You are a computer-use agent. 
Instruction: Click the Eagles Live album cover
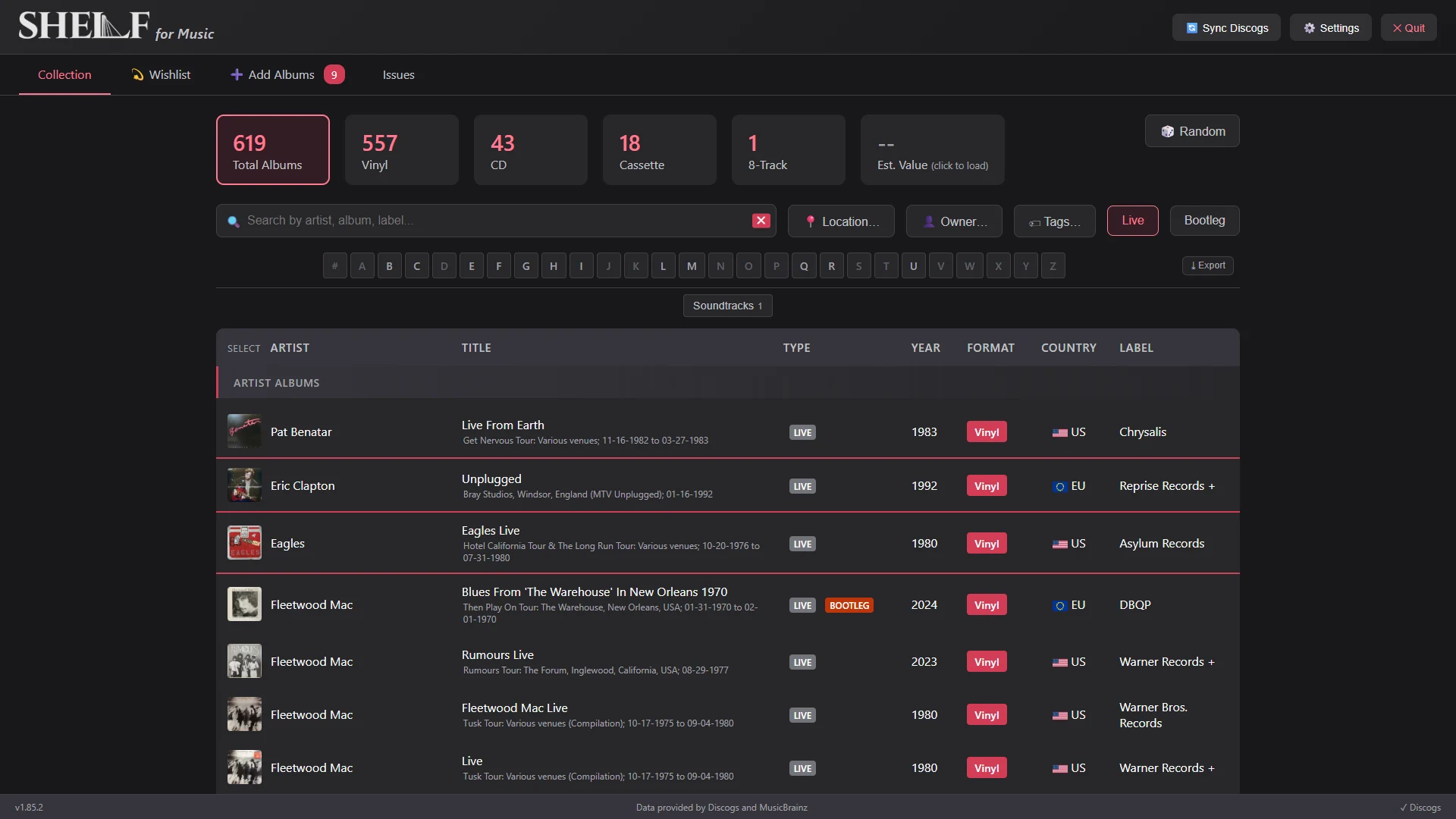(244, 543)
